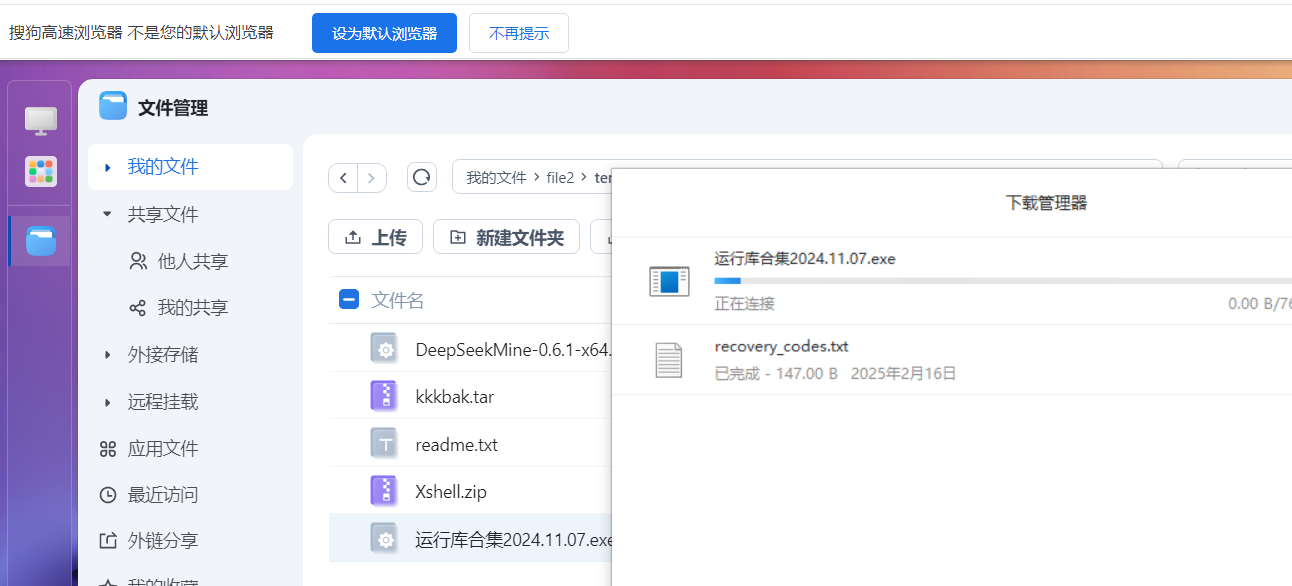The image size is (1292, 586).
Task: Select 运行库合集2024.11.07.exe in file list
Action: tap(513, 539)
